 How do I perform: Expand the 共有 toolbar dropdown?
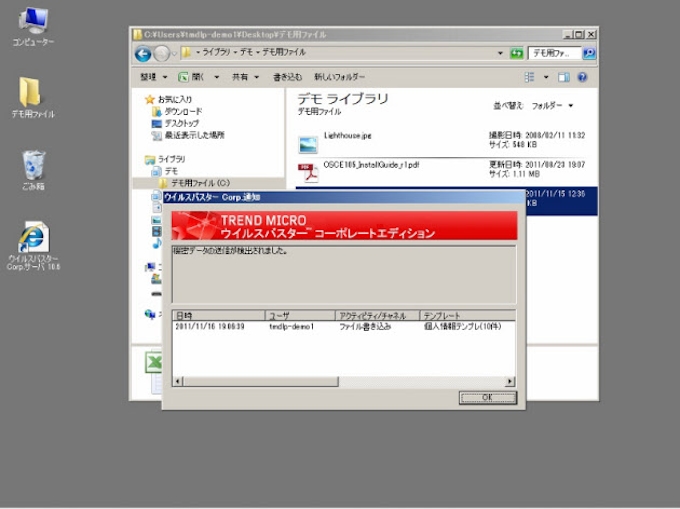[x=245, y=77]
